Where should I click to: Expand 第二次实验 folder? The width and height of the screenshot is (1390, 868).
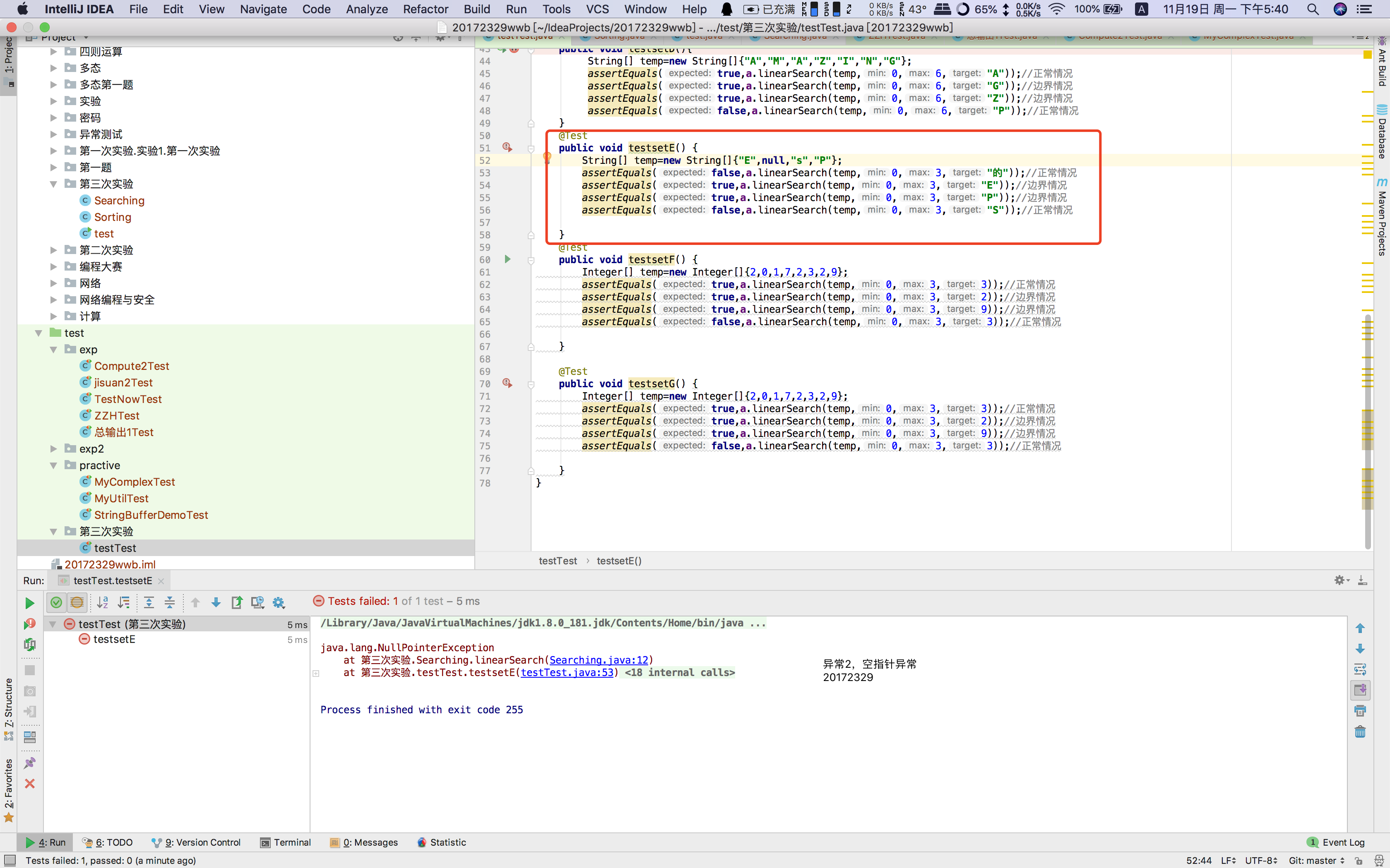coord(53,250)
